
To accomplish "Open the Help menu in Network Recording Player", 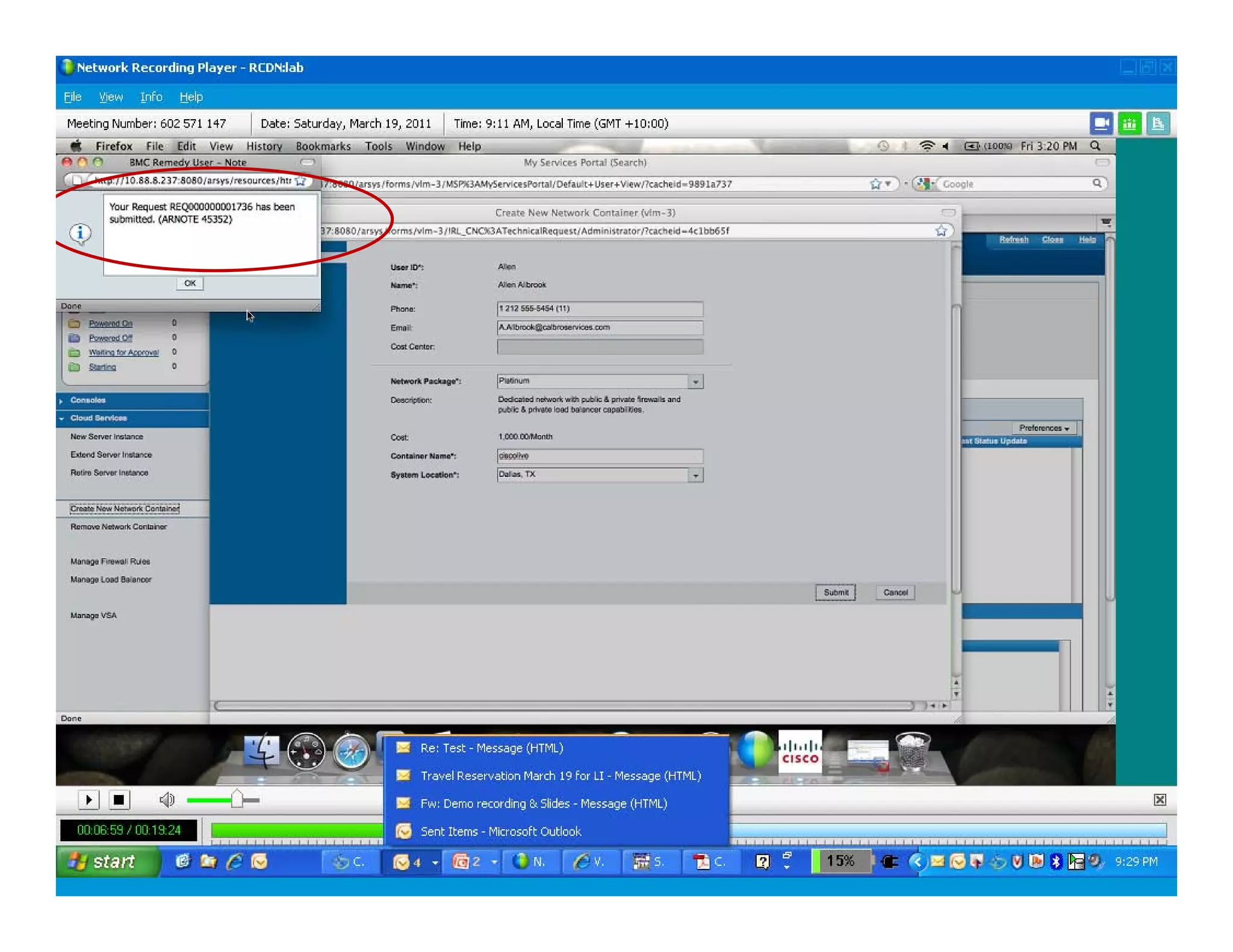I will pos(191,97).
